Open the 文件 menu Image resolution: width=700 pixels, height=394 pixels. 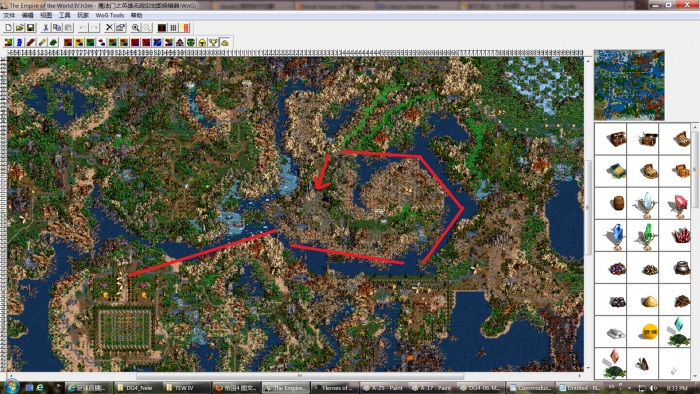[x=9, y=15]
